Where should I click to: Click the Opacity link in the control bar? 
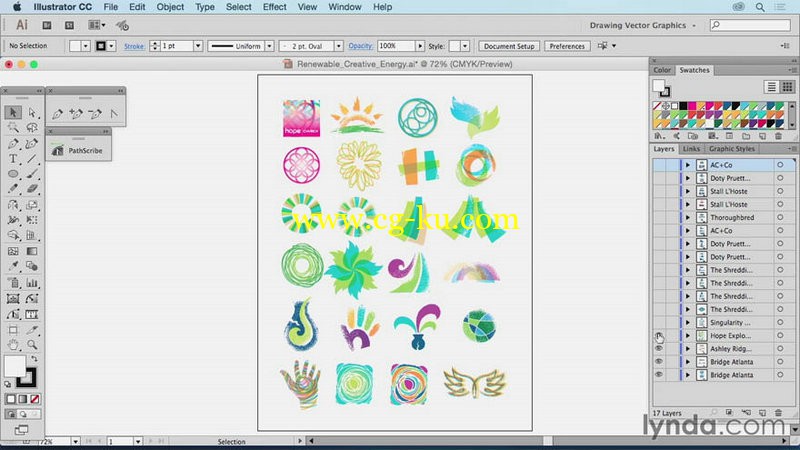point(360,46)
